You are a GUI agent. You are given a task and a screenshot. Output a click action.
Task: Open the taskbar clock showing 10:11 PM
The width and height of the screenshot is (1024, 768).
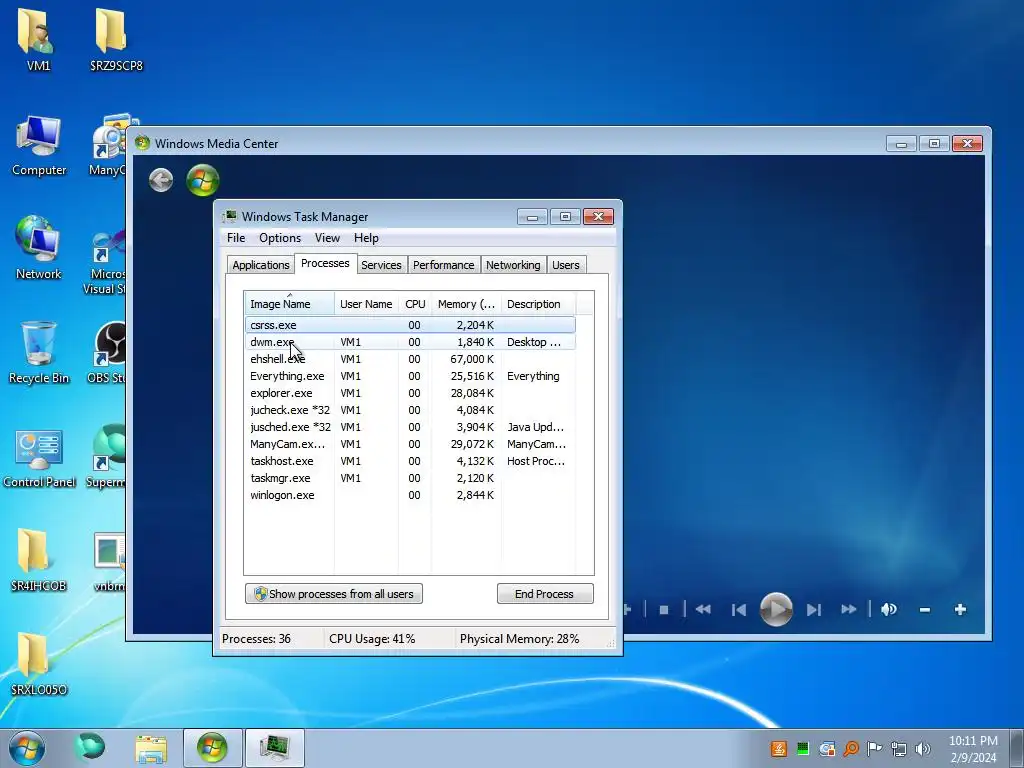[973, 748]
